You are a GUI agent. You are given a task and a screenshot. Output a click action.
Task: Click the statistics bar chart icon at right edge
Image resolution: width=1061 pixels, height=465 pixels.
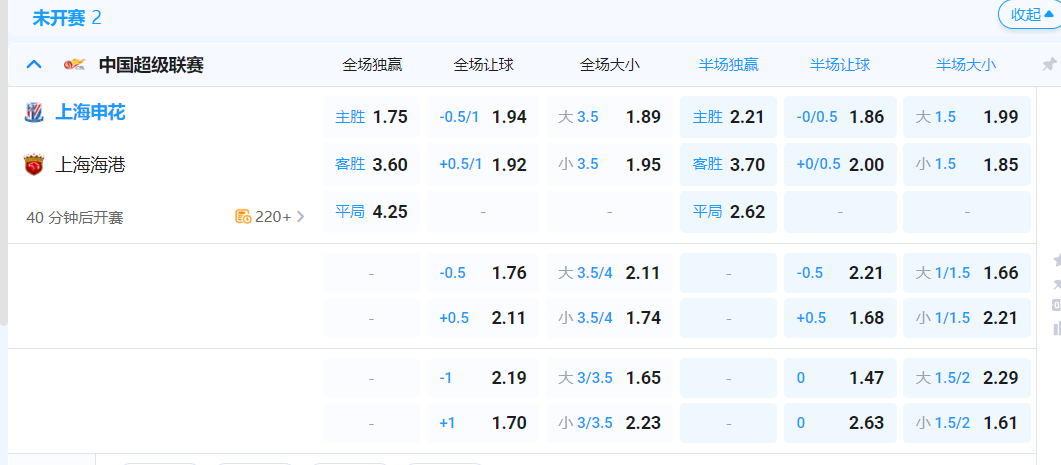1056,327
